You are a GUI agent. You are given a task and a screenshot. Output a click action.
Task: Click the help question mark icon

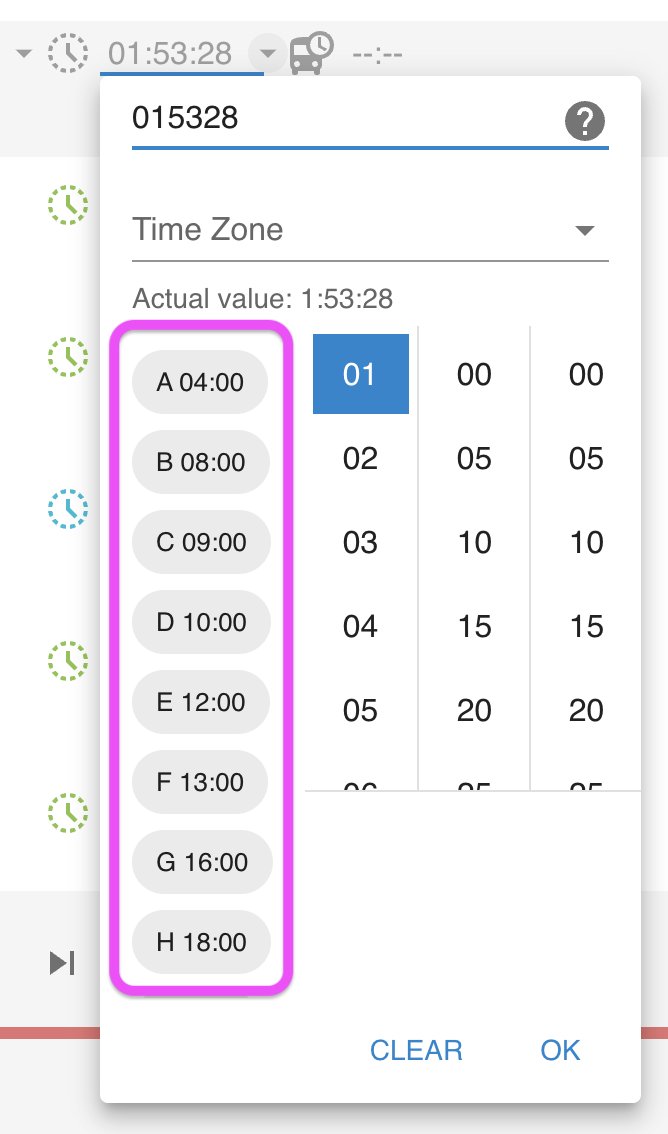(585, 122)
